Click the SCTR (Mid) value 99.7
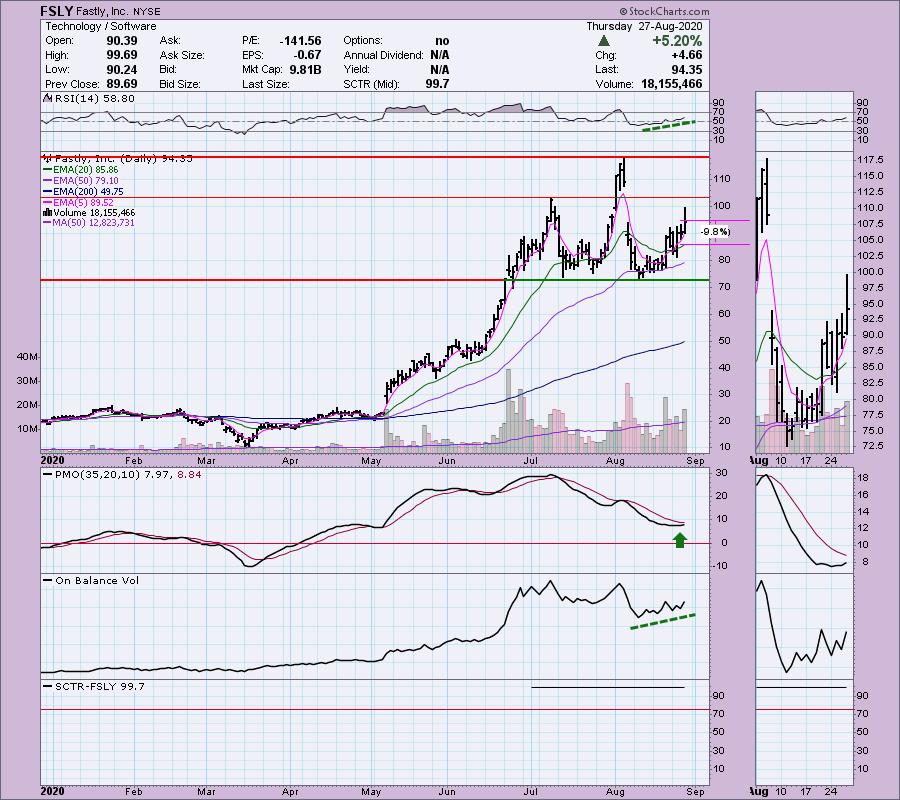Screen dimensions: 900x800 (438, 84)
